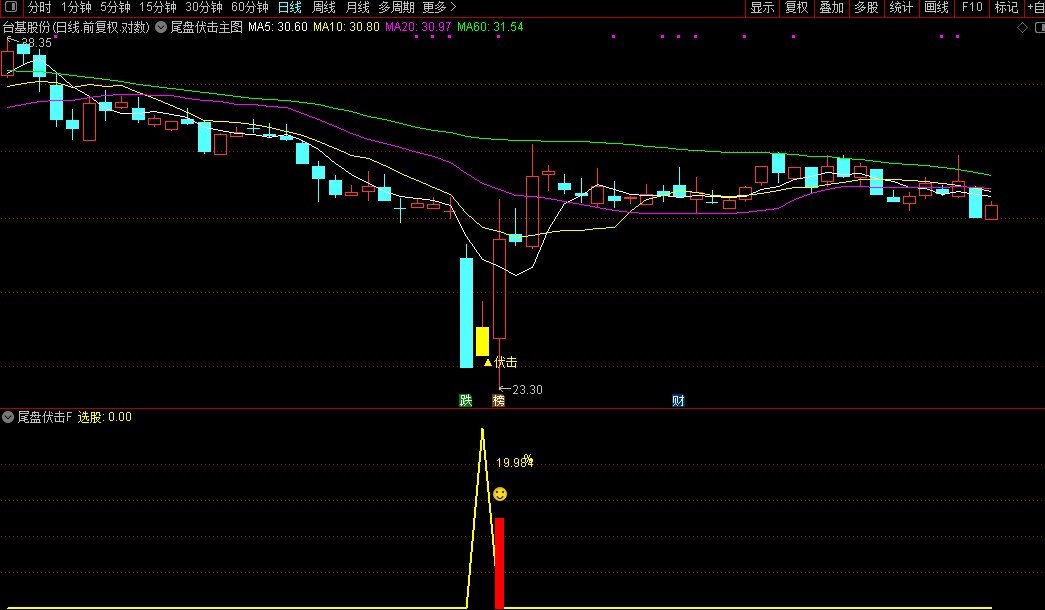This screenshot has height=610, width=1045.
Task: Click the diamond icon at chart top-right
Action: 1022,27
